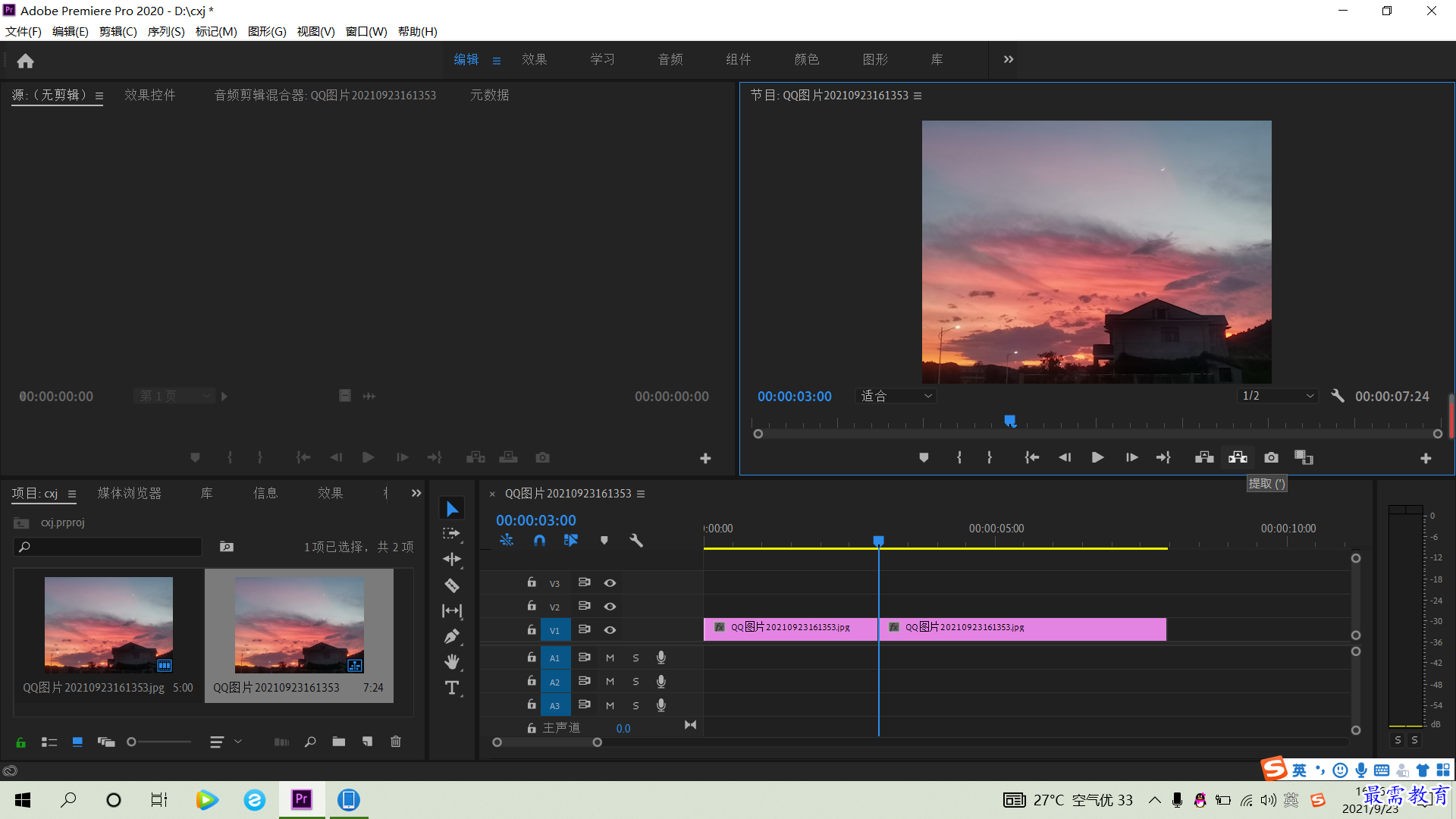Open timeline sequence panel menu

click(641, 494)
